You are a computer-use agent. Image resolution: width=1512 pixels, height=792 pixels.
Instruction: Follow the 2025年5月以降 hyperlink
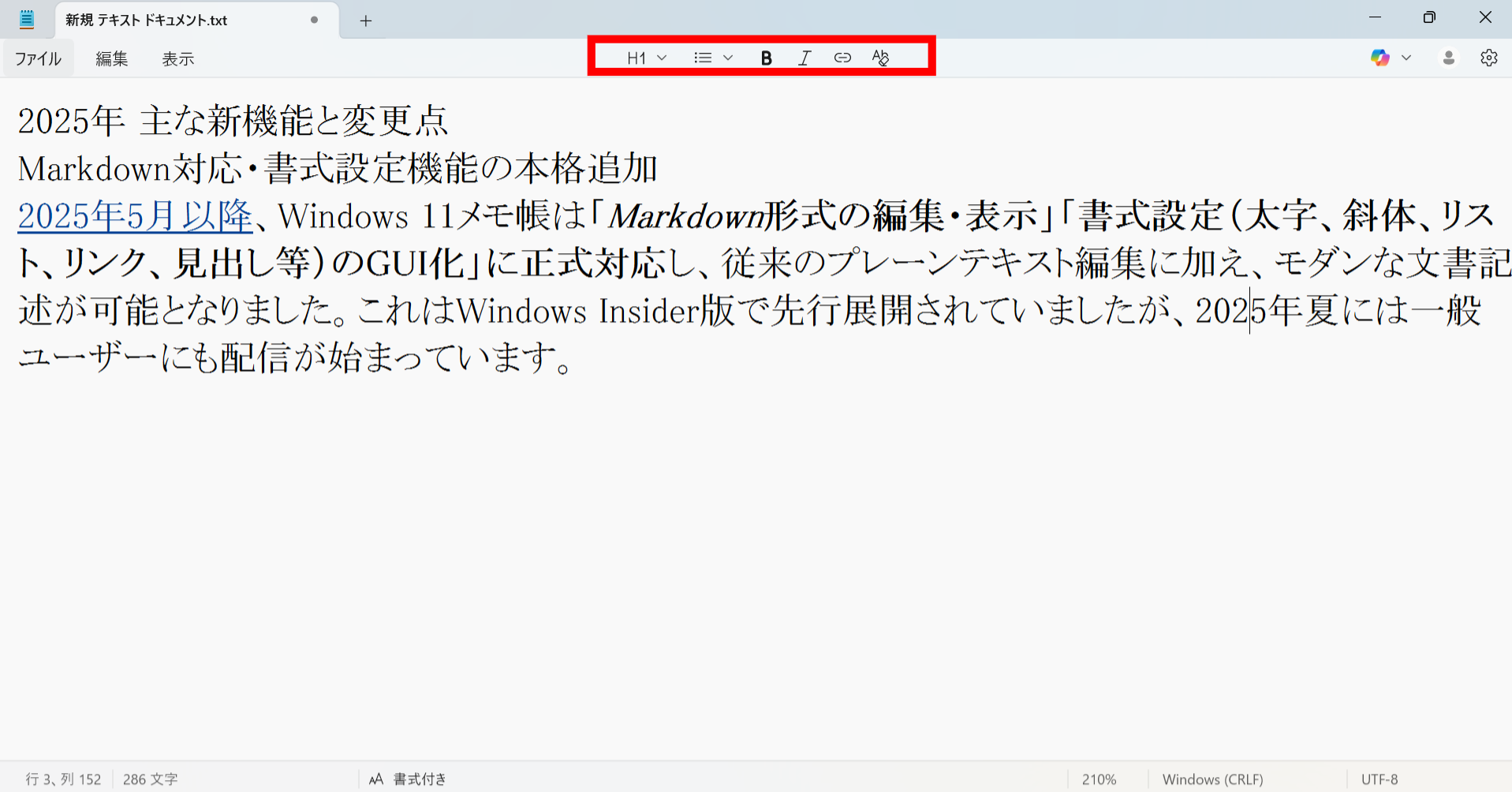click(133, 216)
